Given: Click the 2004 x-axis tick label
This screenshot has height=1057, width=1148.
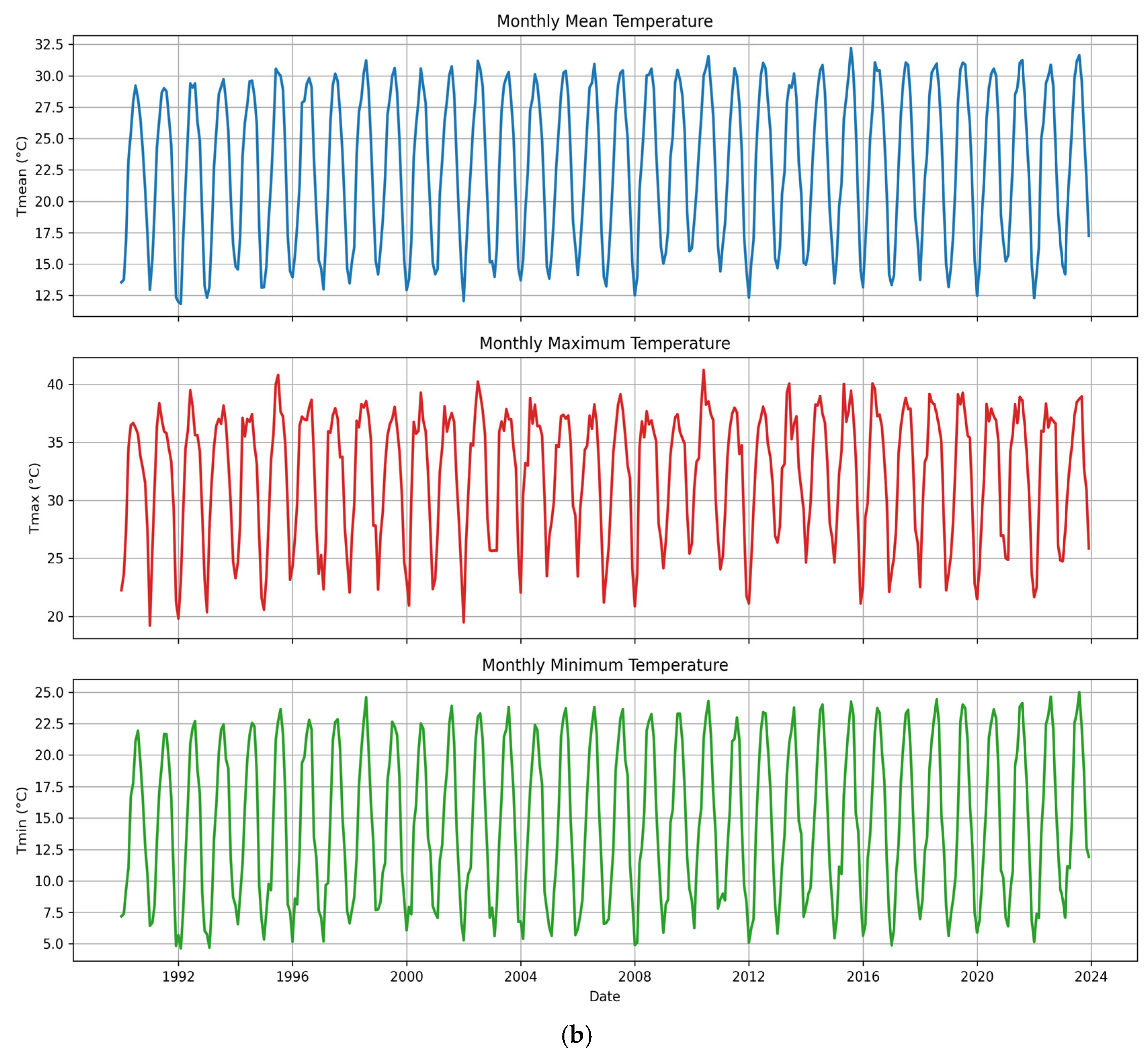Looking at the screenshot, I should pyautogui.click(x=520, y=976).
